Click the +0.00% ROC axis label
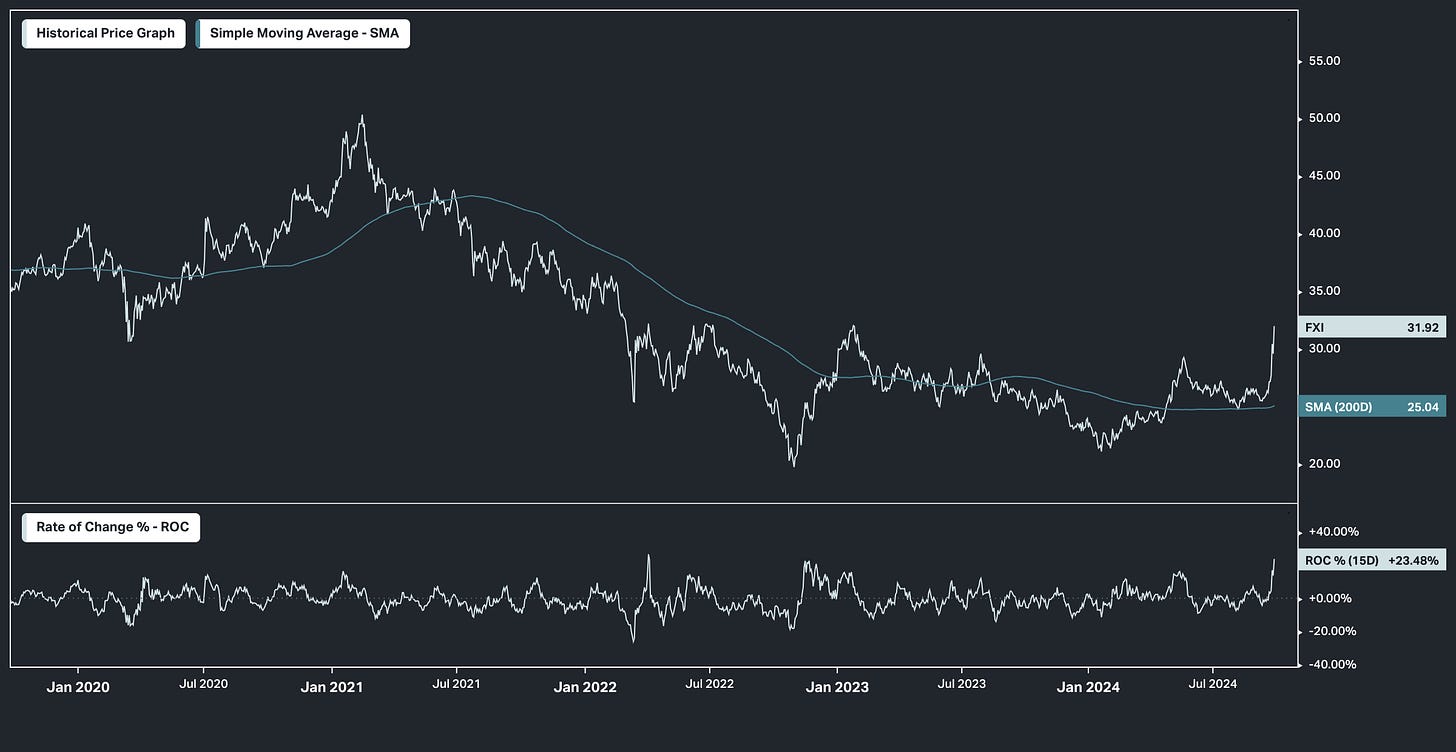This screenshot has width=1456, height=752. [1329, 598]
